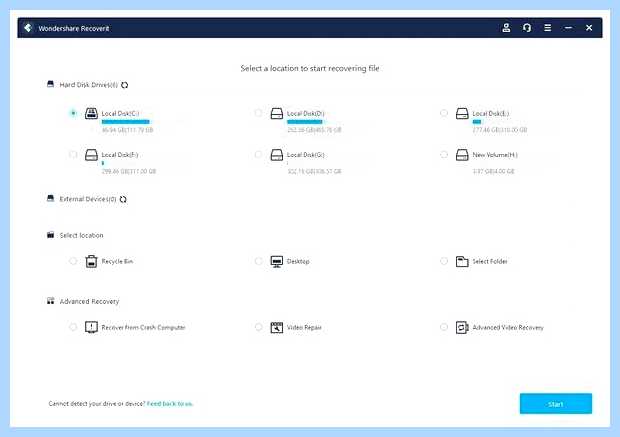
Task: Select the Select Folder radio button
Action: [x=444, y=261]
